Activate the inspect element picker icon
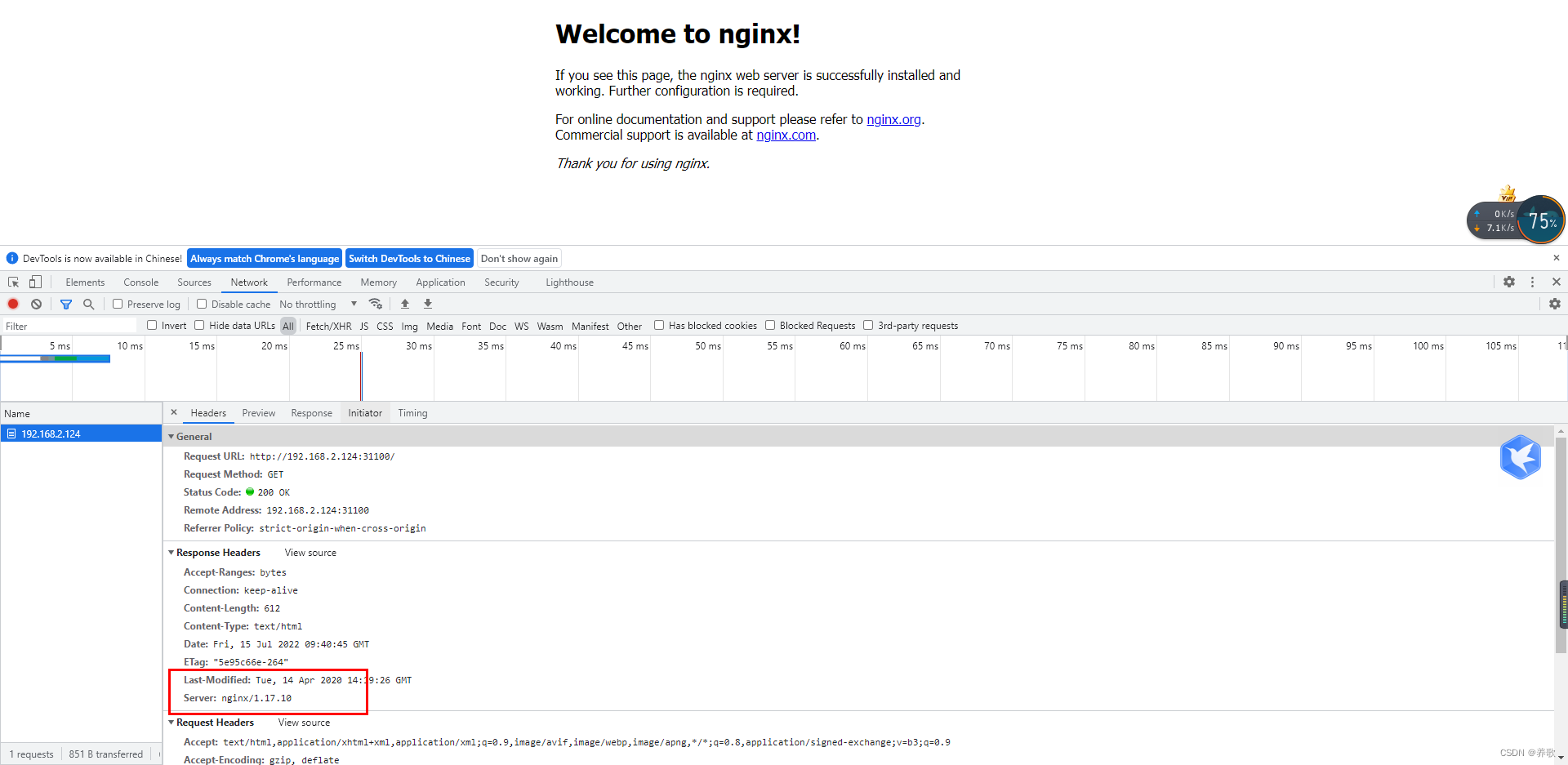Image resolution: width=1568 pixels, height=765 pixels. point(13,282)
